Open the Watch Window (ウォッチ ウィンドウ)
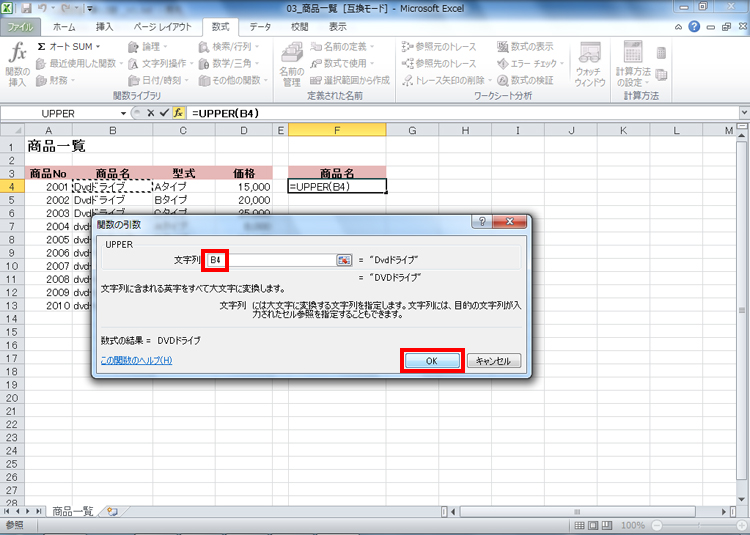This screenshot has width=750, height=535. point(589,65)
